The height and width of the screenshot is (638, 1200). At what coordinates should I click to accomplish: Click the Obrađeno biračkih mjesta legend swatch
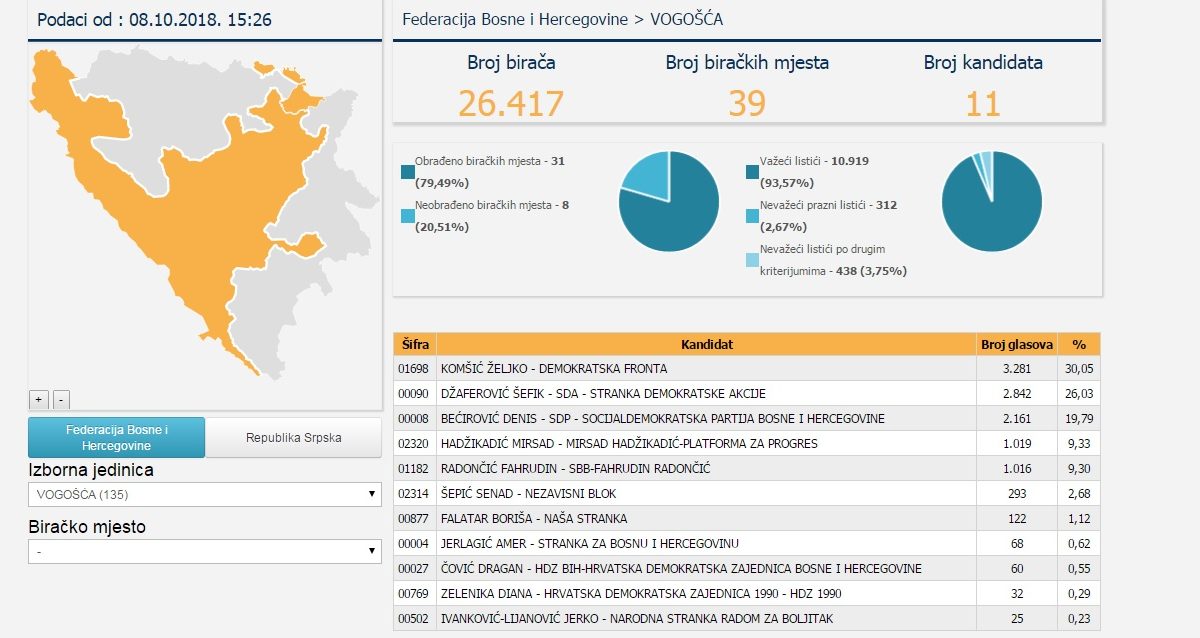407,171
